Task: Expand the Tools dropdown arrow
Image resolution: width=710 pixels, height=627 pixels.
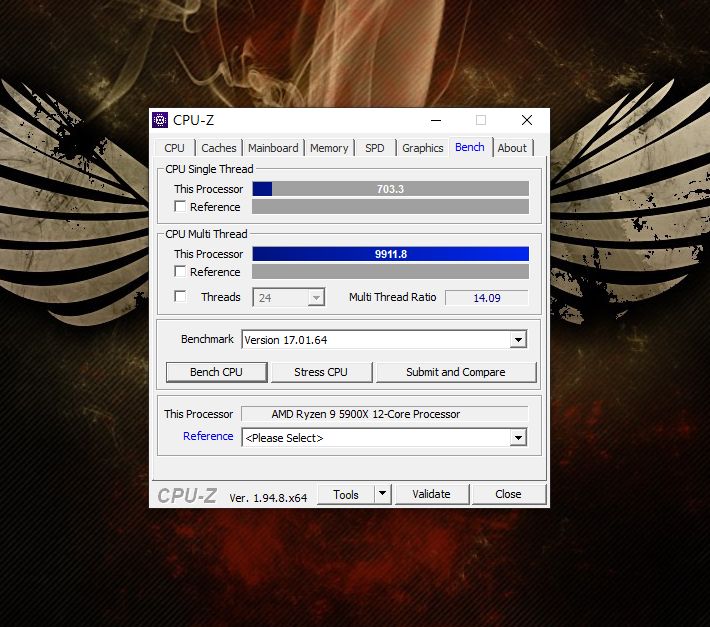Action: 383,493
